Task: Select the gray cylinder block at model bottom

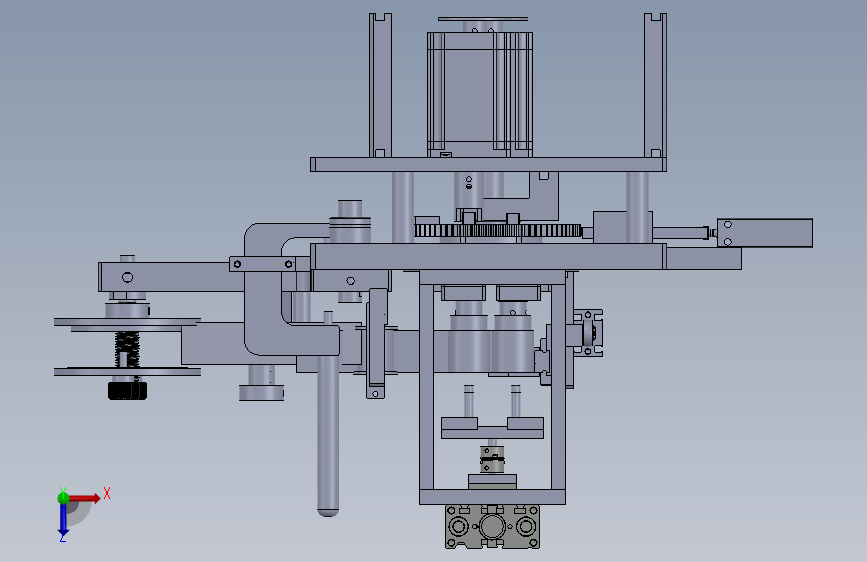Action: coord(492,526)
